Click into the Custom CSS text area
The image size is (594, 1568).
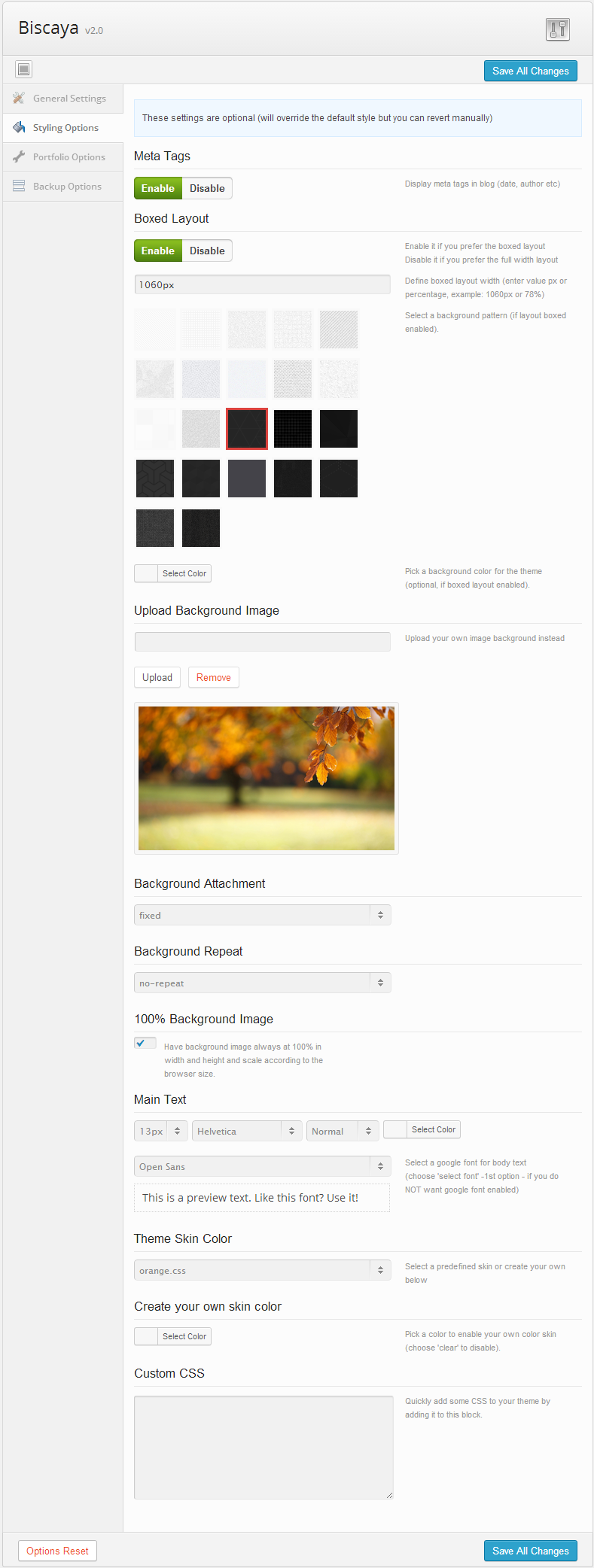coord(263,1447)
